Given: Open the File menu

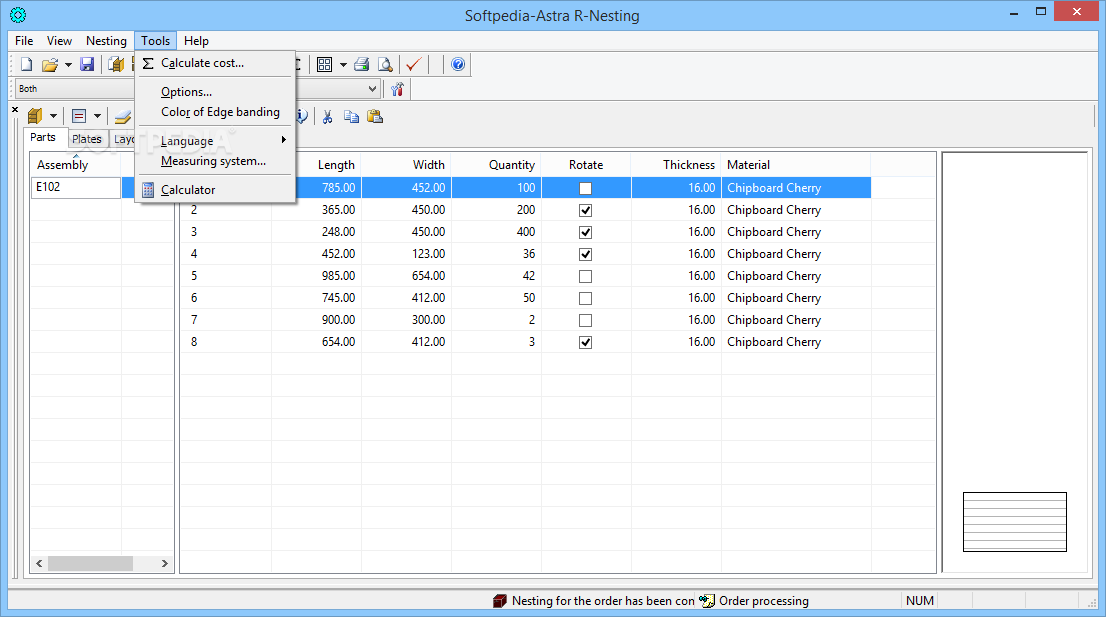Looking at the screenshot, I should coord(24,41).
